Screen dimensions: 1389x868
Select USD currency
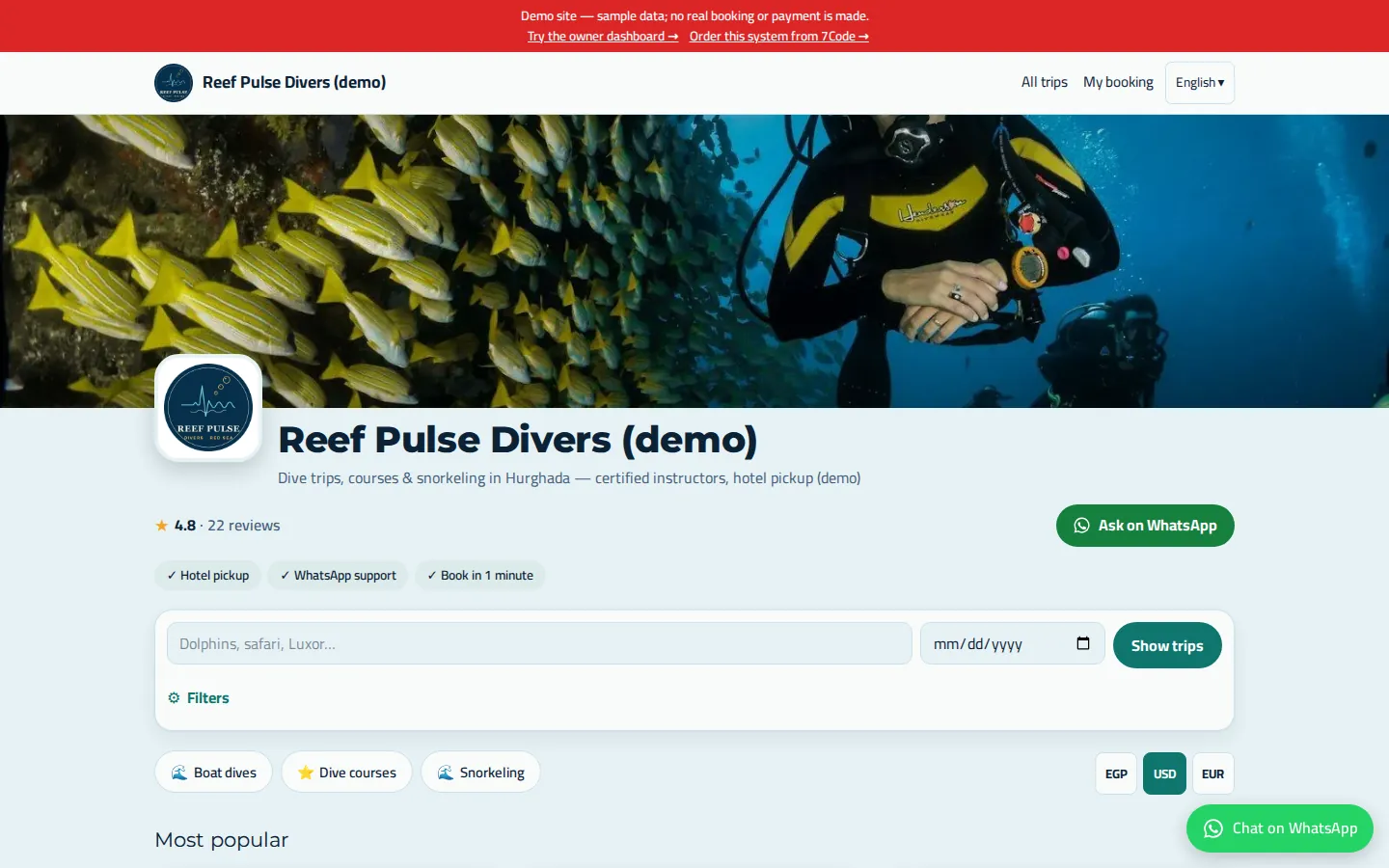pyautogui.click(x=1164, y=773)
